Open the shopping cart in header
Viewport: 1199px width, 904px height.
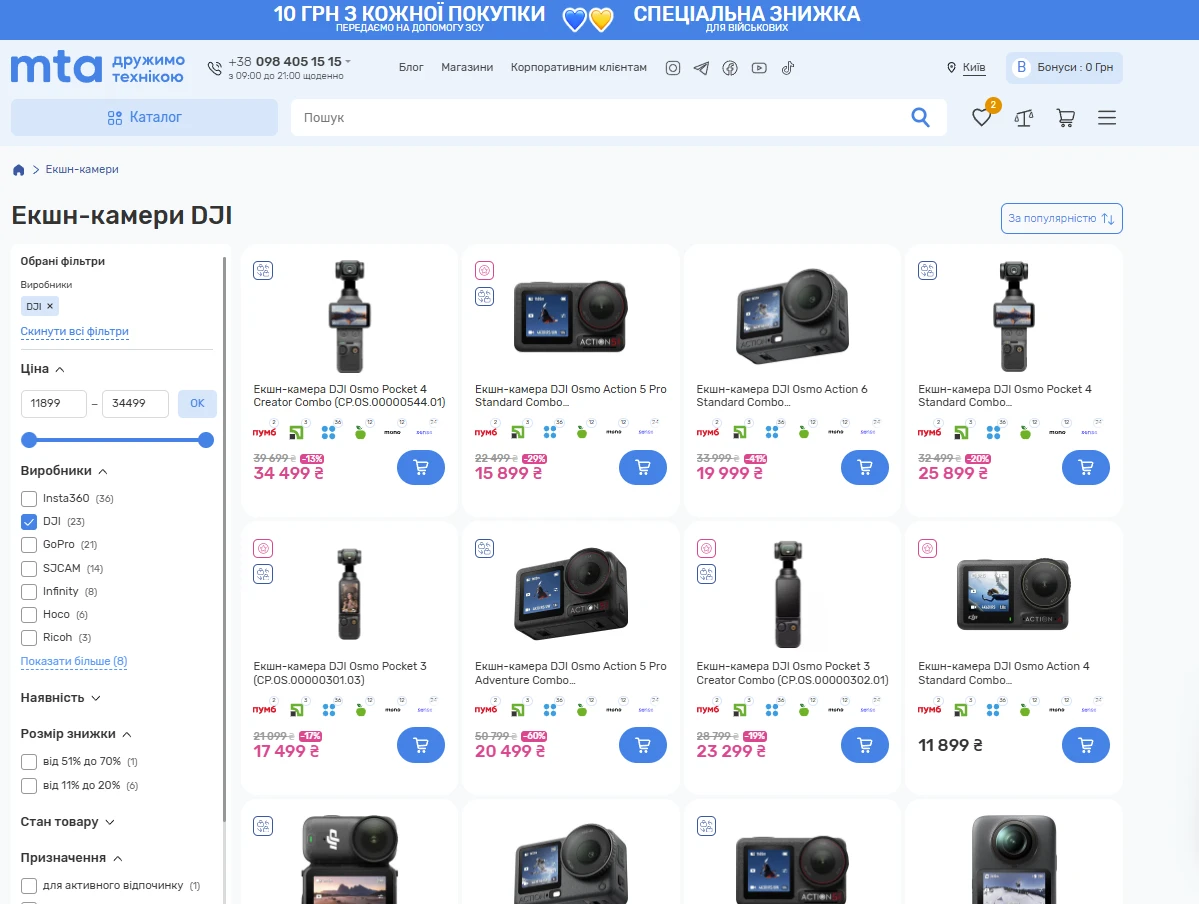[x=1065, y=118]
